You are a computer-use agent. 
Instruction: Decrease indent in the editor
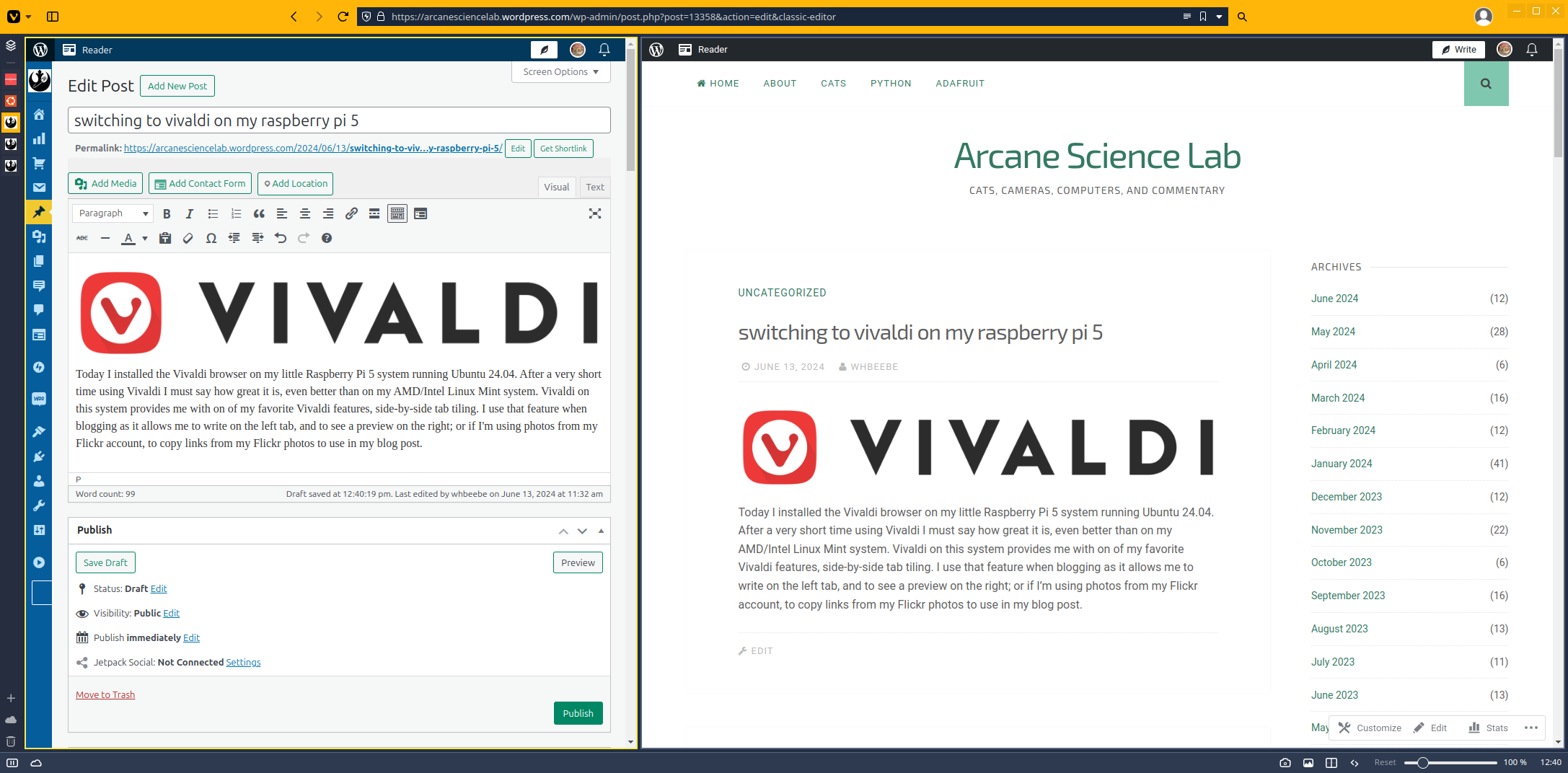(x=234, y=238)
